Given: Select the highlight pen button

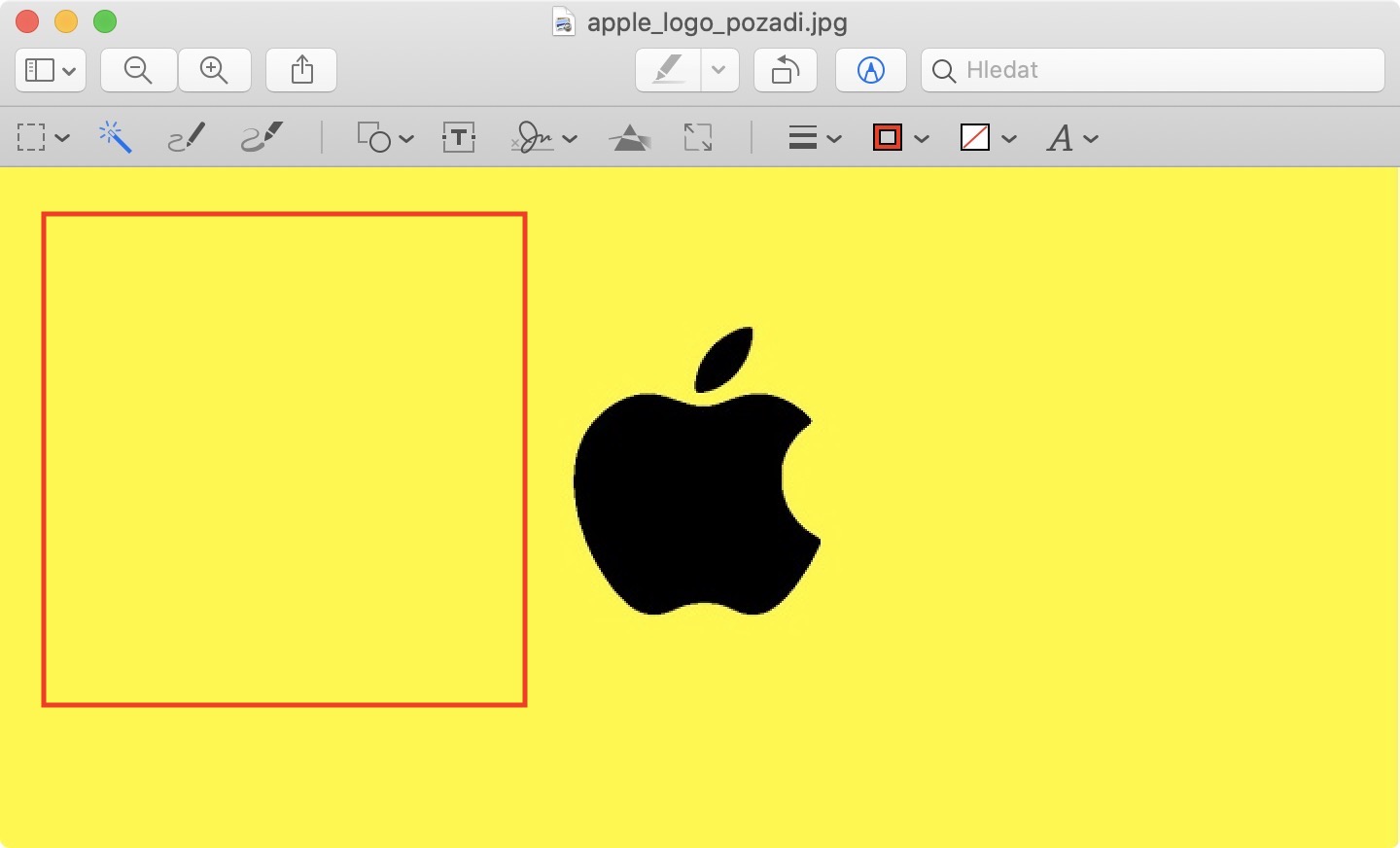Looking at the screenshot, I should tap(668, 70).
